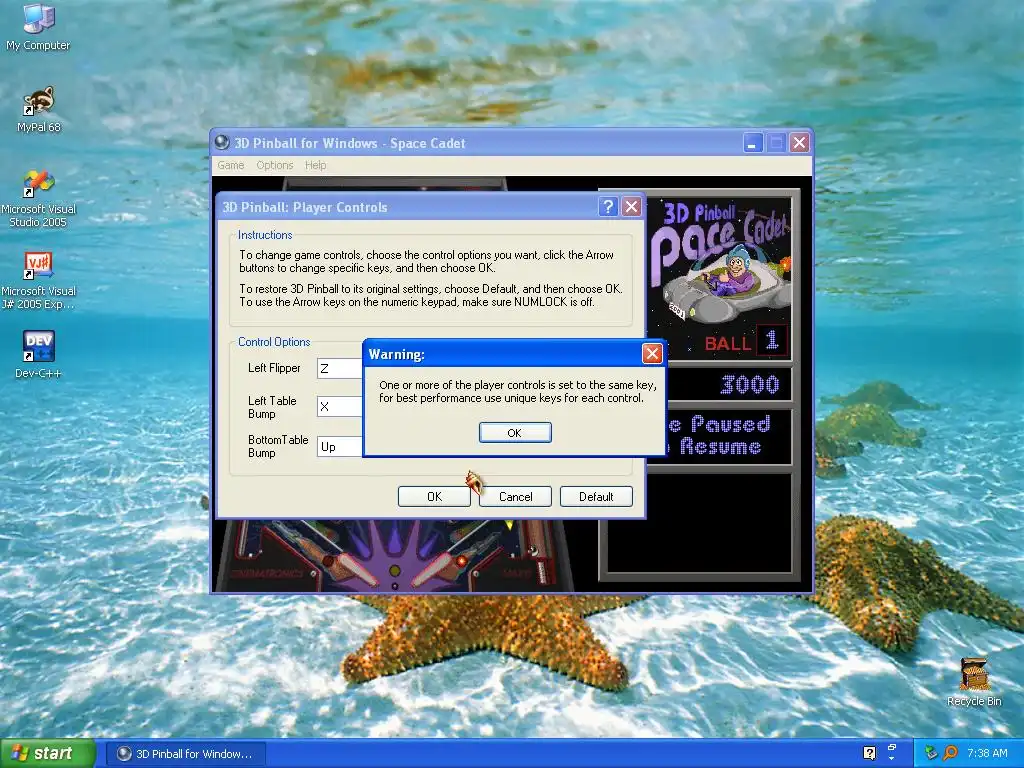The width and height of the screenshot is (1024, 768).
Task: Restore settings with the Default button
Action: point(596,496)
